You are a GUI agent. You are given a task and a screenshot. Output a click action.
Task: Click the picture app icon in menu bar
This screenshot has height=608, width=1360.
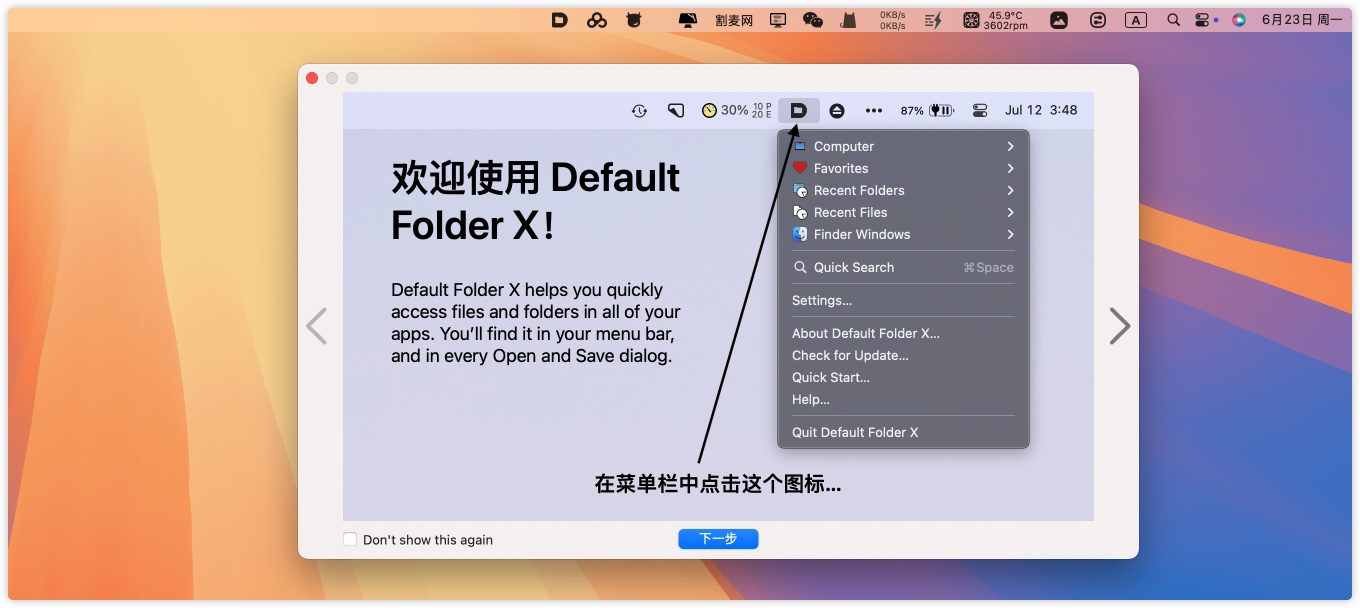coord(1059,20)
